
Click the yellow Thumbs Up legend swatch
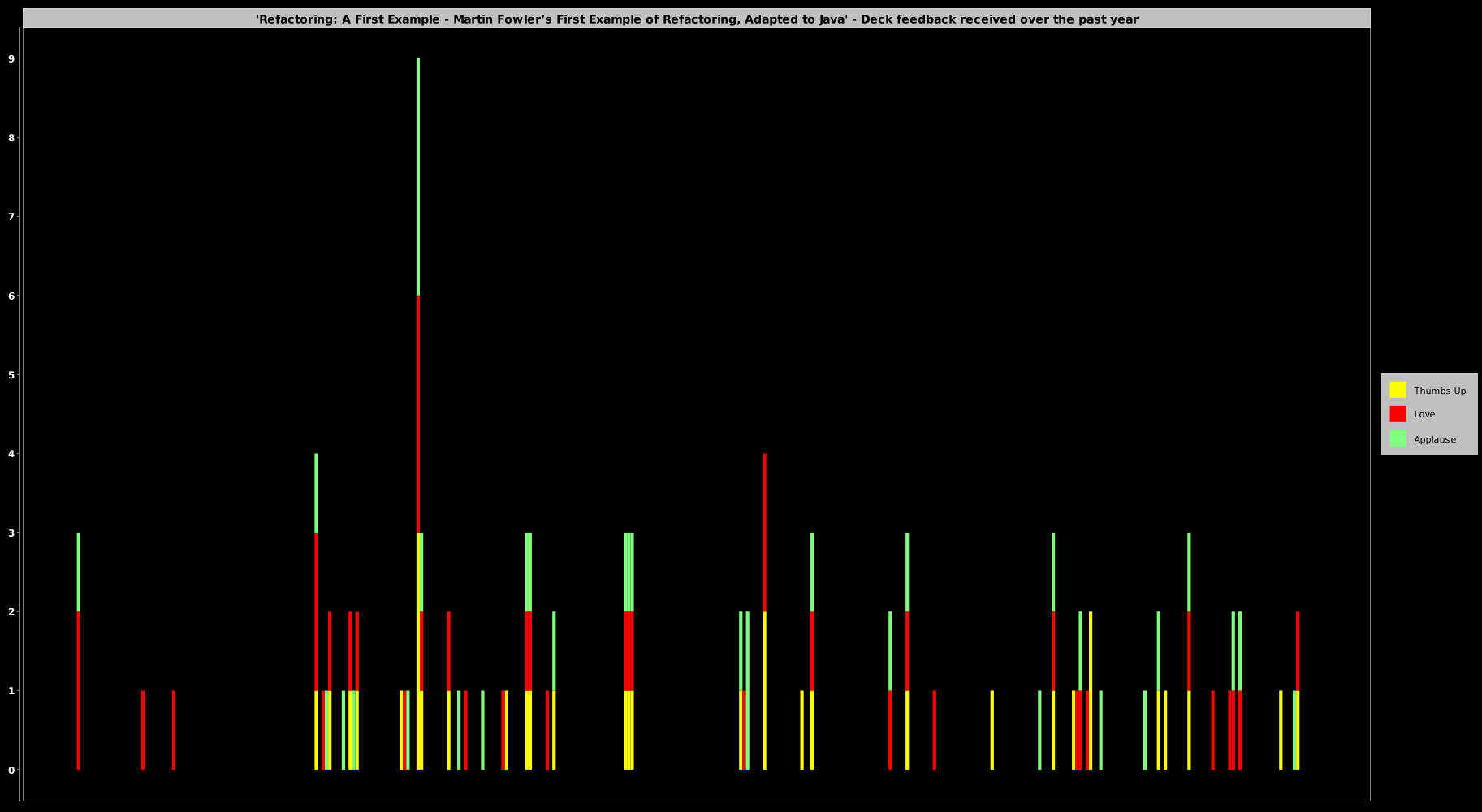(x=1398, y=390)
